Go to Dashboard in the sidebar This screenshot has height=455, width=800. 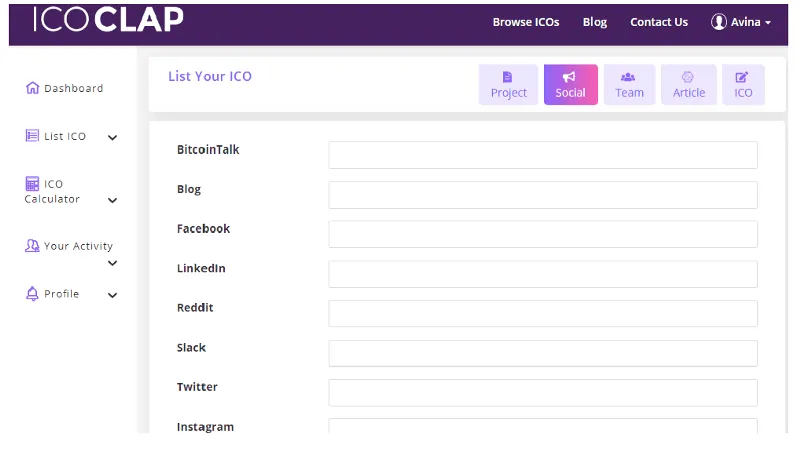[73, 88]
